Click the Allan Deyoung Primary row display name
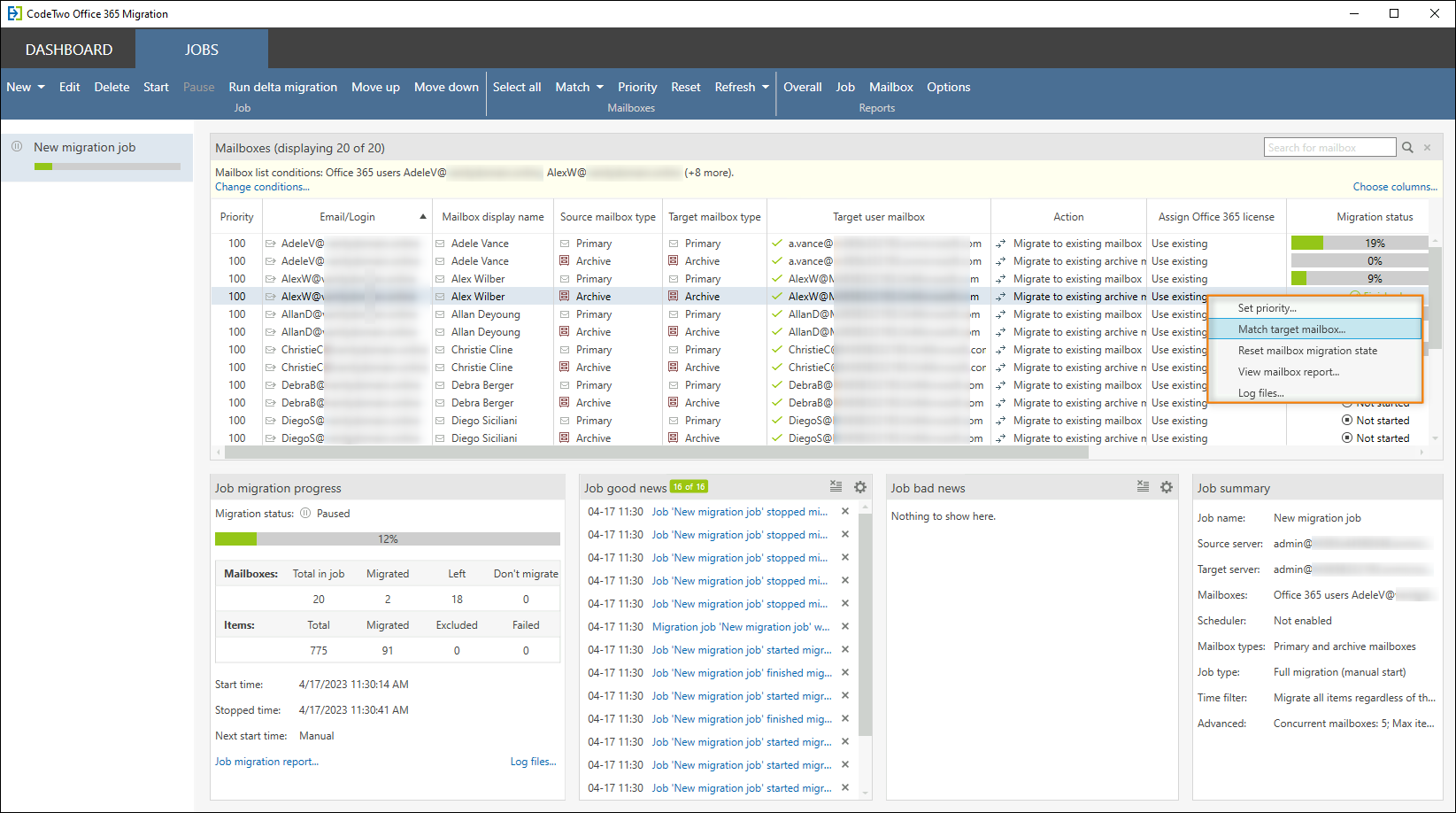The height and width of the screenshot is (813, 1456). click(485, 314)
